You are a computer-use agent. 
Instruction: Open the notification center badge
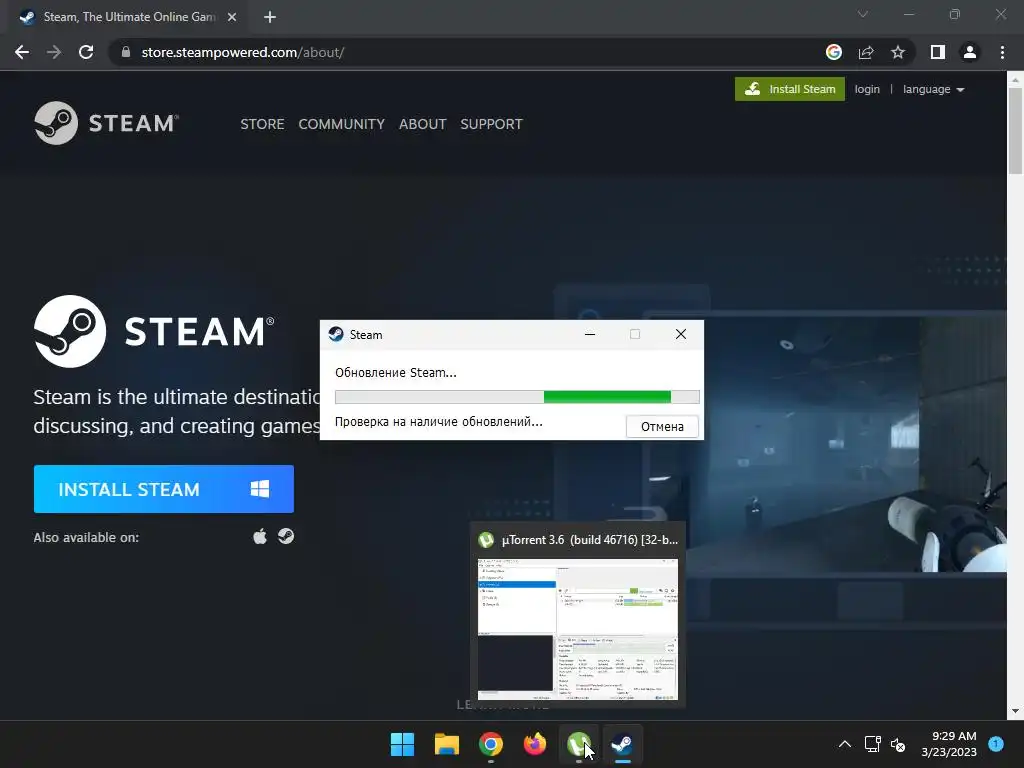[x=996, y=743]
